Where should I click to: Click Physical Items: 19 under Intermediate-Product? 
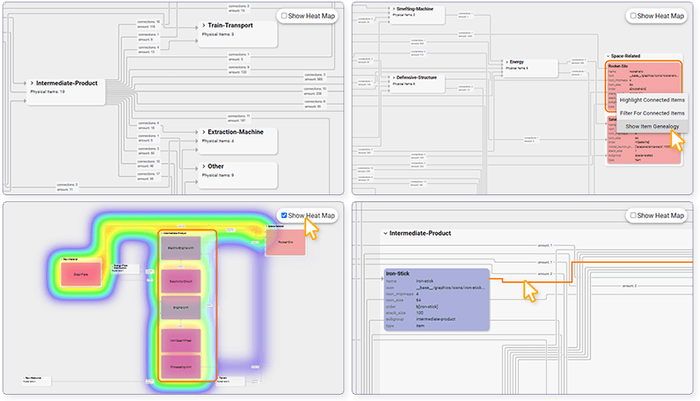(x=47, y=92)
